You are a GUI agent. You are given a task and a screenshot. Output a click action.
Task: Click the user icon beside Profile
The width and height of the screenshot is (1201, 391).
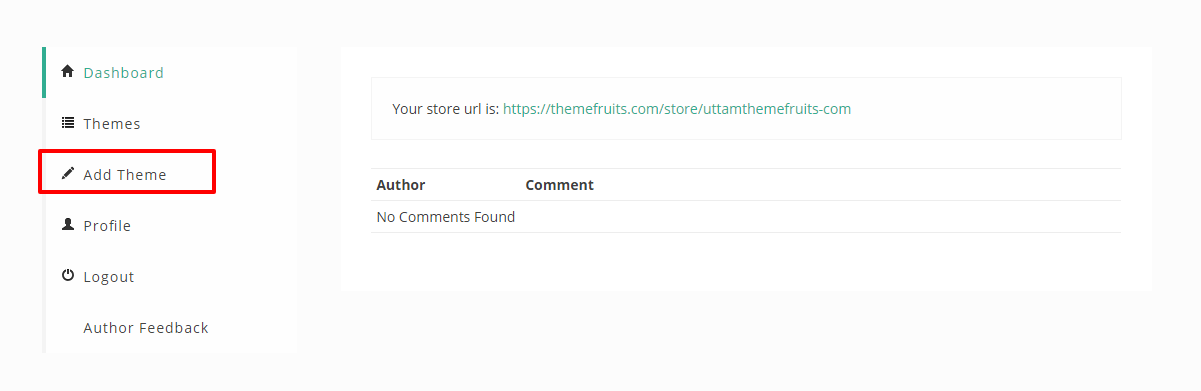[68, 225]
